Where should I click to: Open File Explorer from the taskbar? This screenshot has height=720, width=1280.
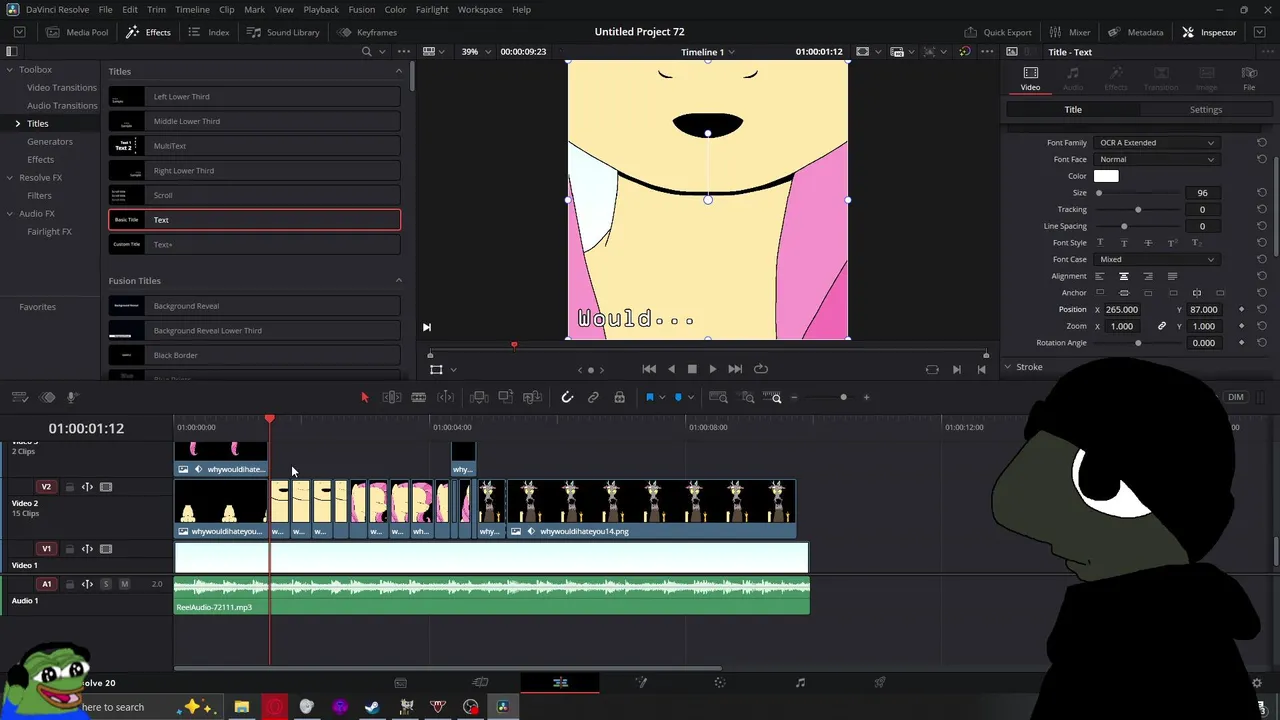(241, 707)
